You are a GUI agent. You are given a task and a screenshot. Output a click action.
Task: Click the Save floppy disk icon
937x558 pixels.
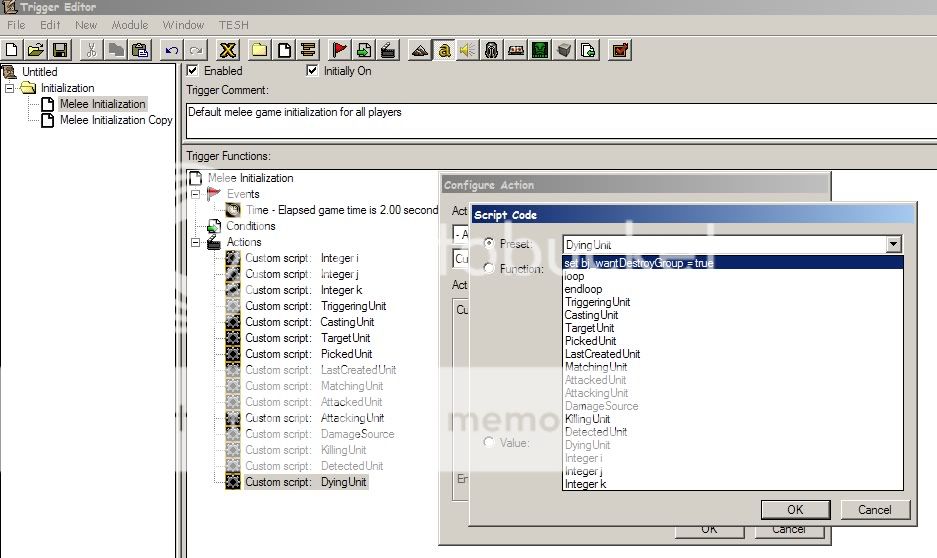tap(60, 50)
